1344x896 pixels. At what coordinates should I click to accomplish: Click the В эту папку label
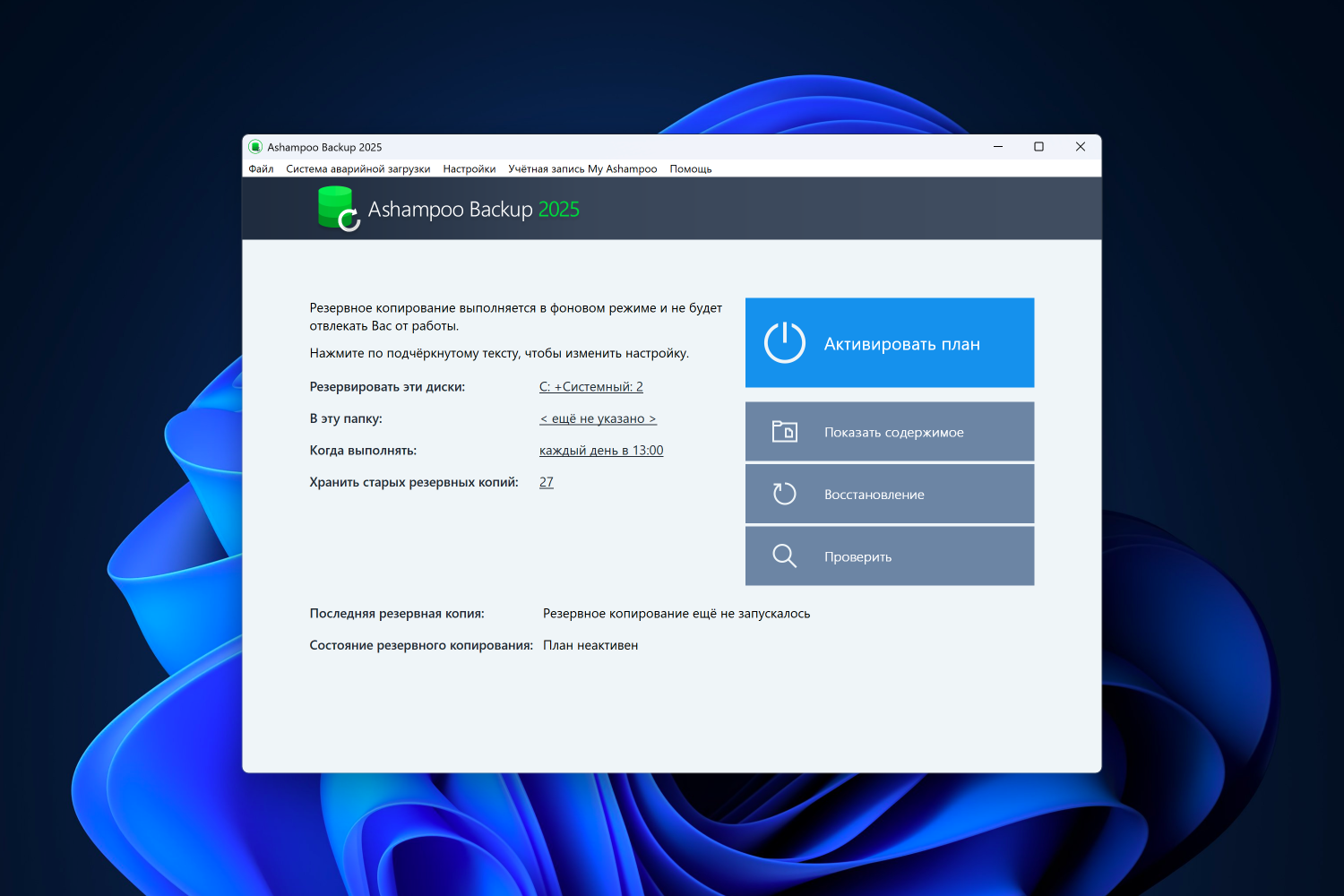[x=346, y=418]
